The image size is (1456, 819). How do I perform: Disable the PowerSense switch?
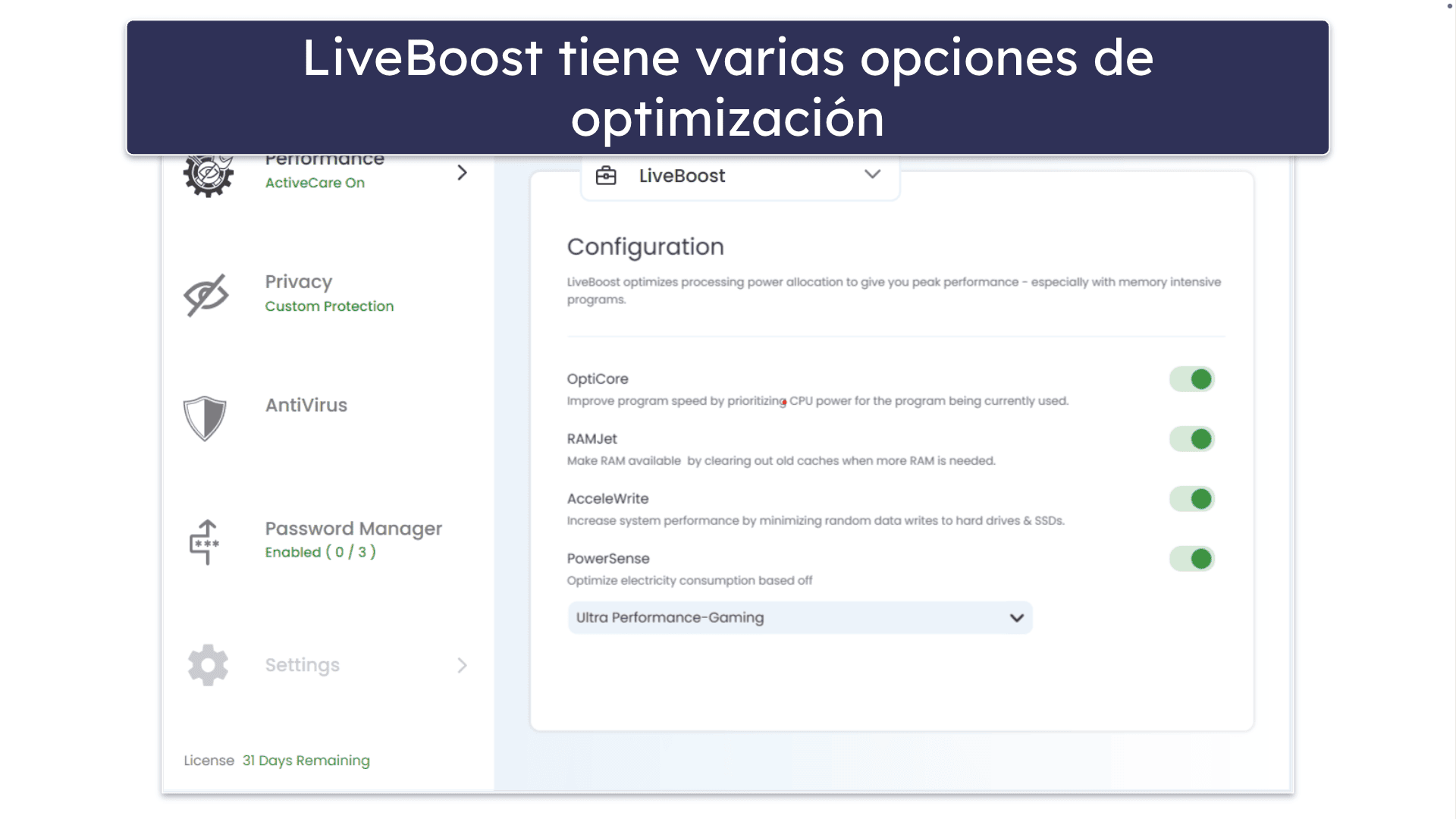click(1191, 559)
